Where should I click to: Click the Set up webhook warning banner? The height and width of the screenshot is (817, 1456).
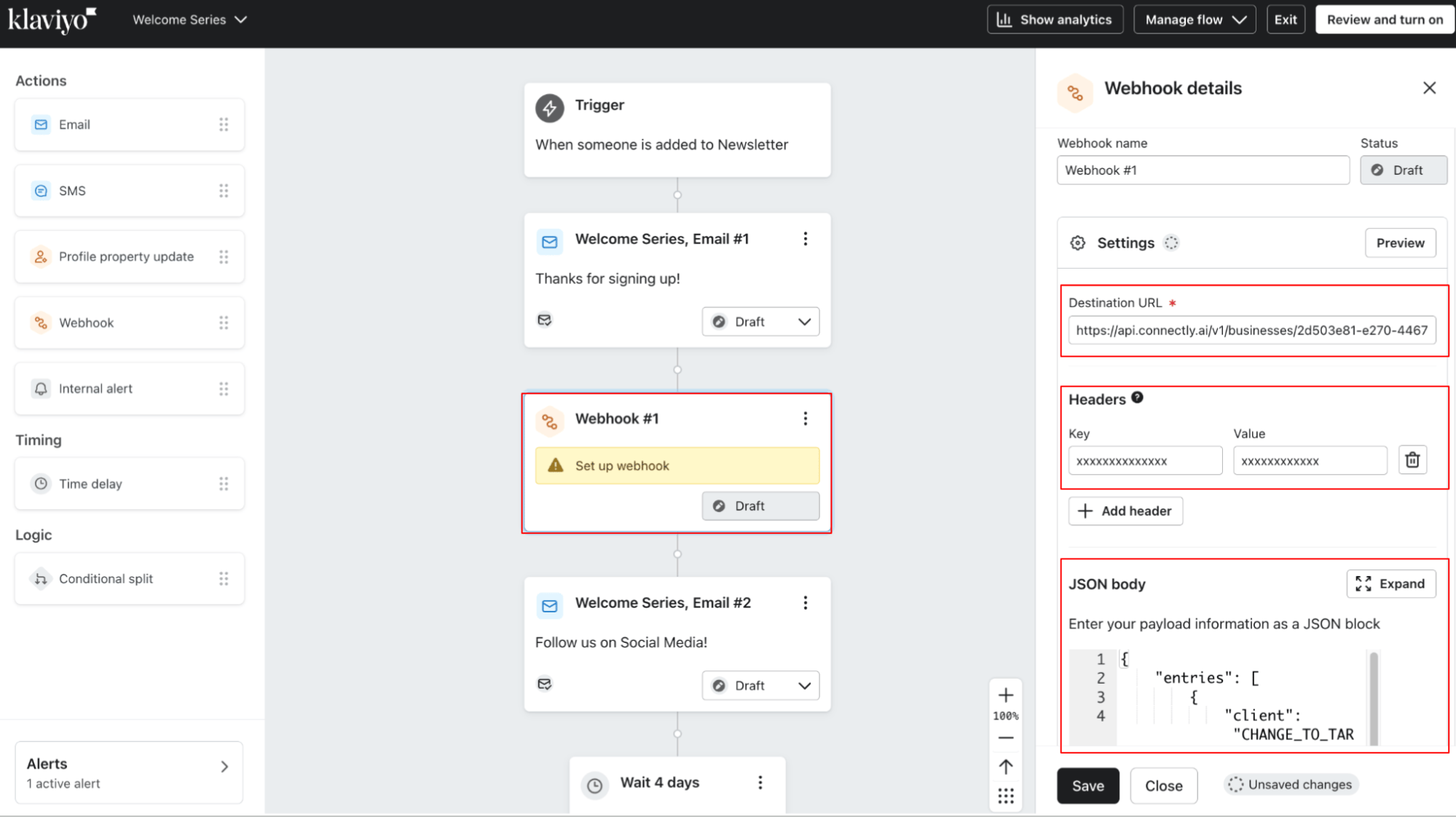pos(677,465)
